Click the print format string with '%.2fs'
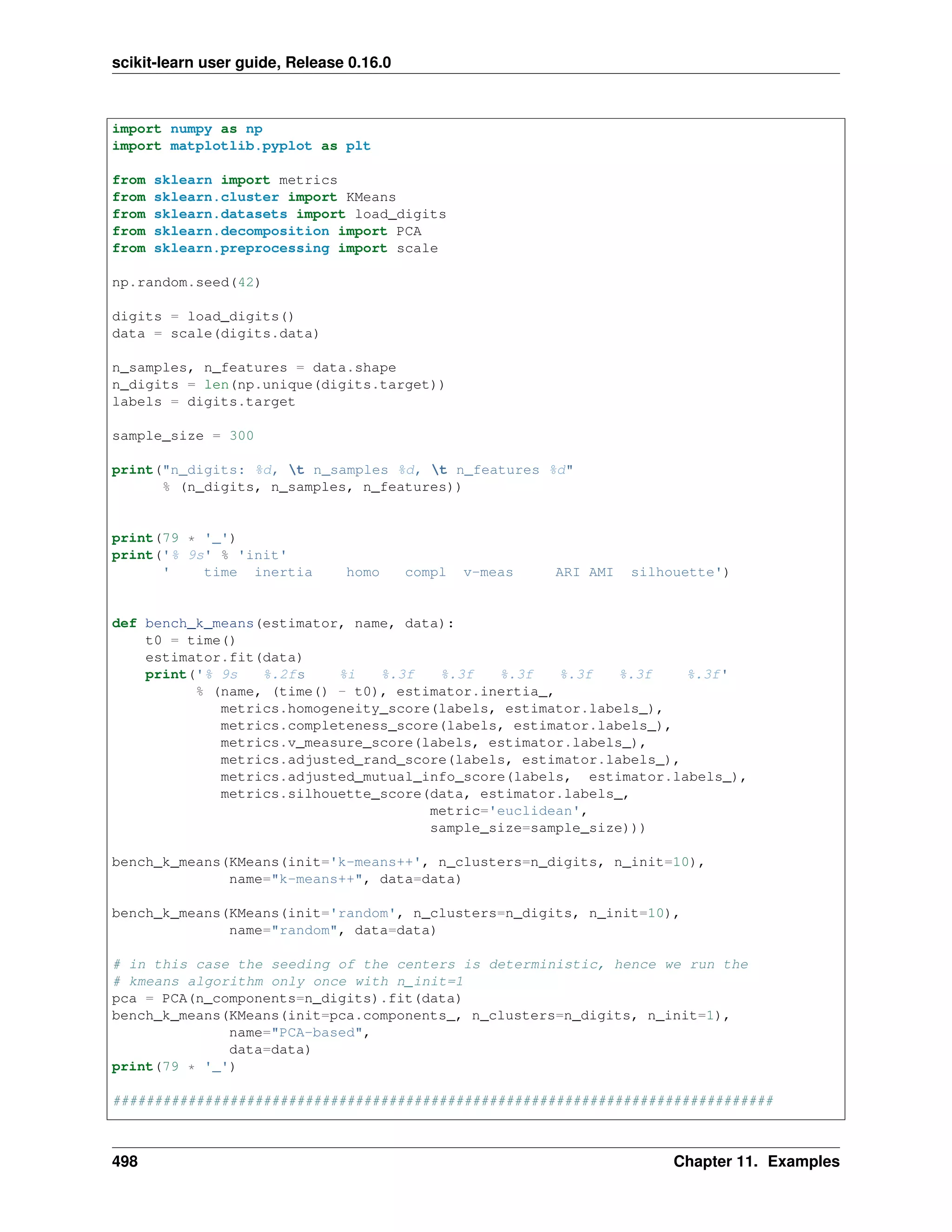The image size is (952, 1232). click(436, 675)
